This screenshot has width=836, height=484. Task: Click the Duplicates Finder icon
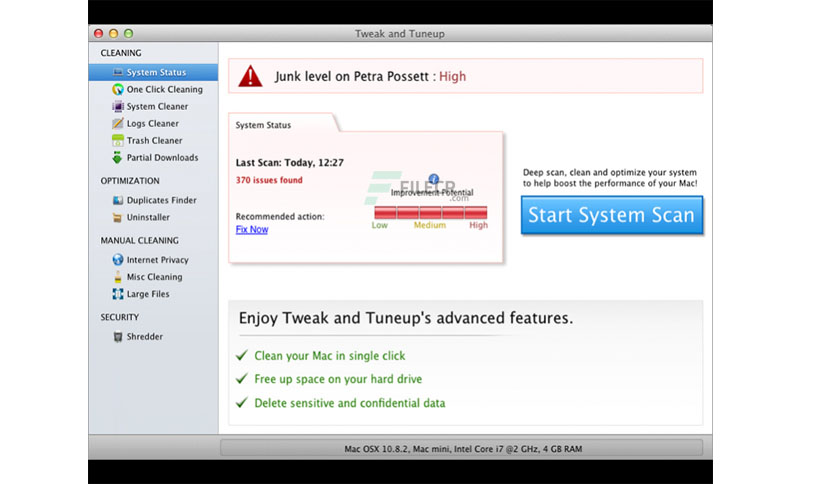click(x=118, y=200)
